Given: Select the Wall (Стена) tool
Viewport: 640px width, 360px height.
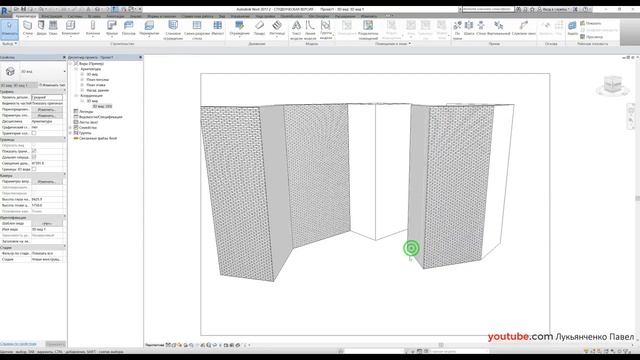Looking at the screenshot, I should tap(27, 28).
